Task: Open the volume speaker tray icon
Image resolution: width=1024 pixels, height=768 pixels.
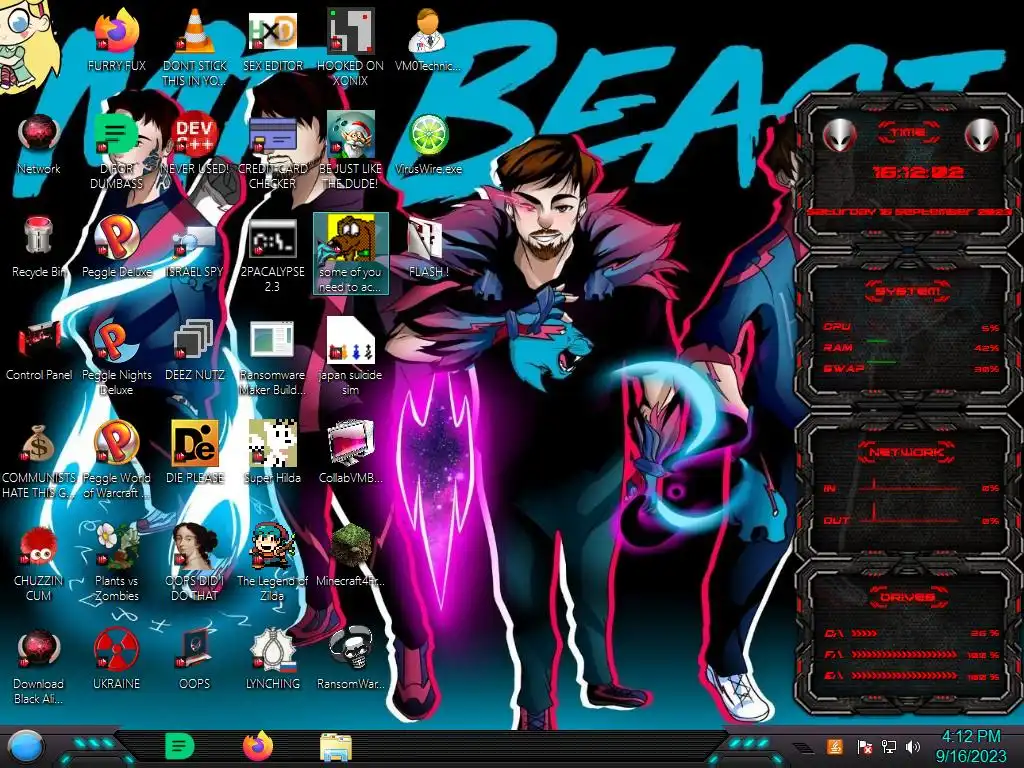Action: [913, 747]
